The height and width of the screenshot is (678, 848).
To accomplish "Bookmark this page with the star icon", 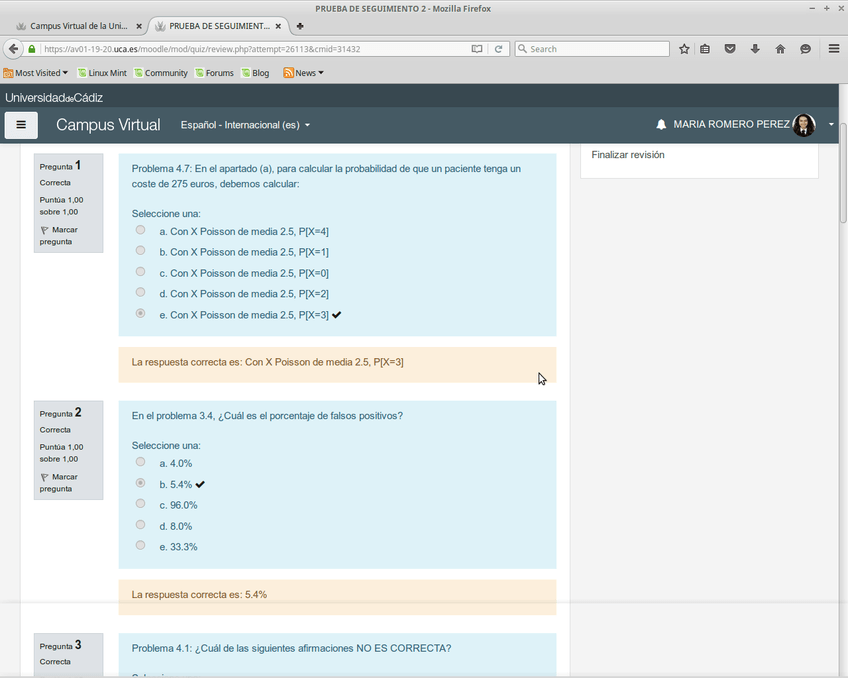I will pos(684,49).
